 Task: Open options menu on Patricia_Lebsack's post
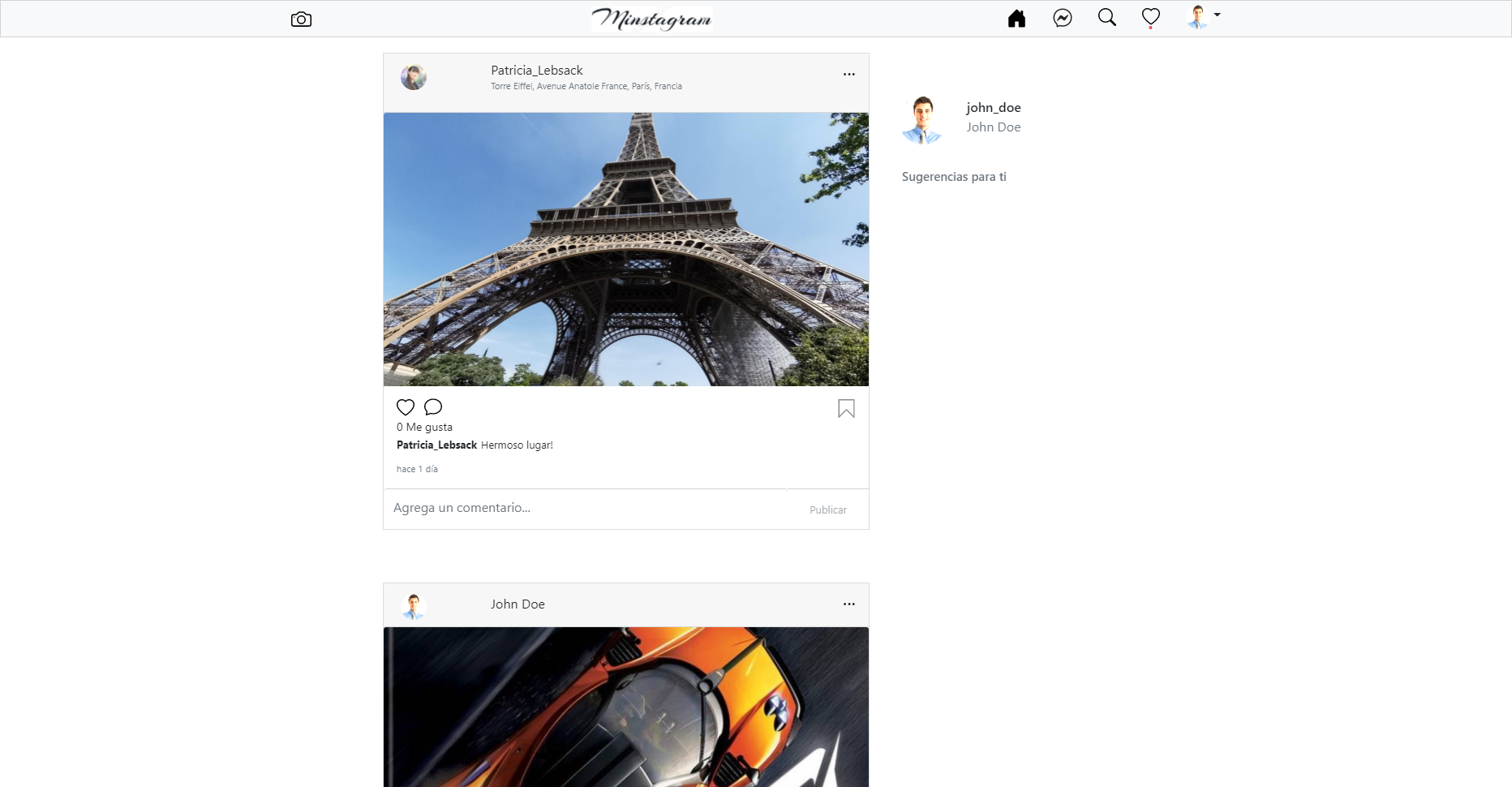click(x=849, y=74)
